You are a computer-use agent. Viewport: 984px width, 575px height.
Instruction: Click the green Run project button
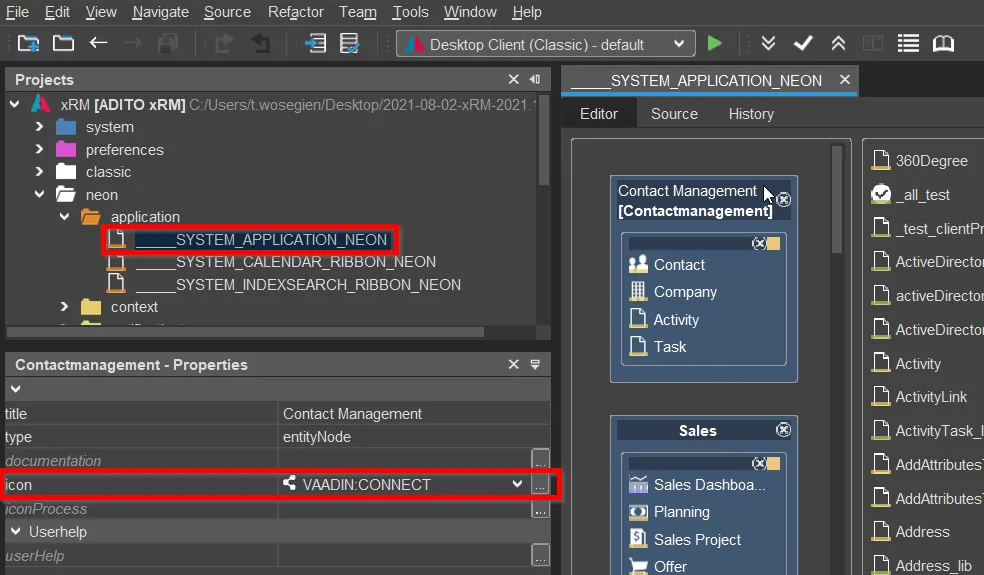(x=714, y=43)
